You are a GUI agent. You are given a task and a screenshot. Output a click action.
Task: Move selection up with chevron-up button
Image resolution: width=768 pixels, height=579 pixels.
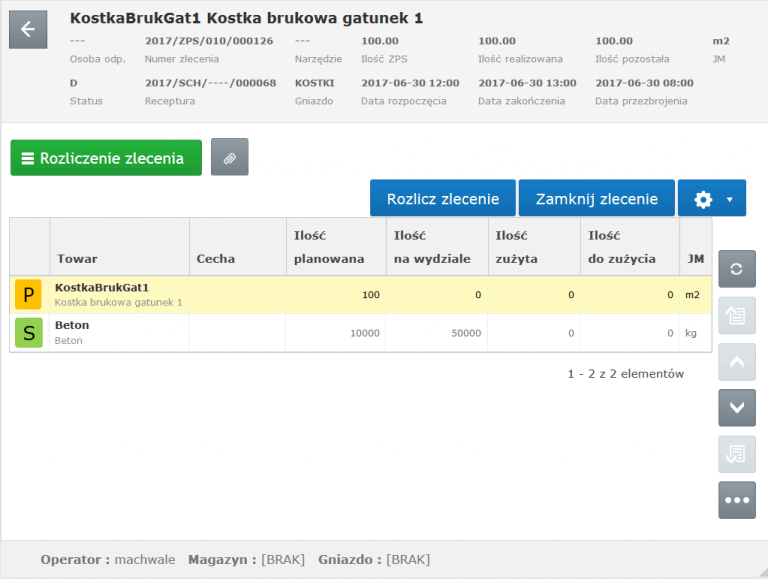click(737, 362)
